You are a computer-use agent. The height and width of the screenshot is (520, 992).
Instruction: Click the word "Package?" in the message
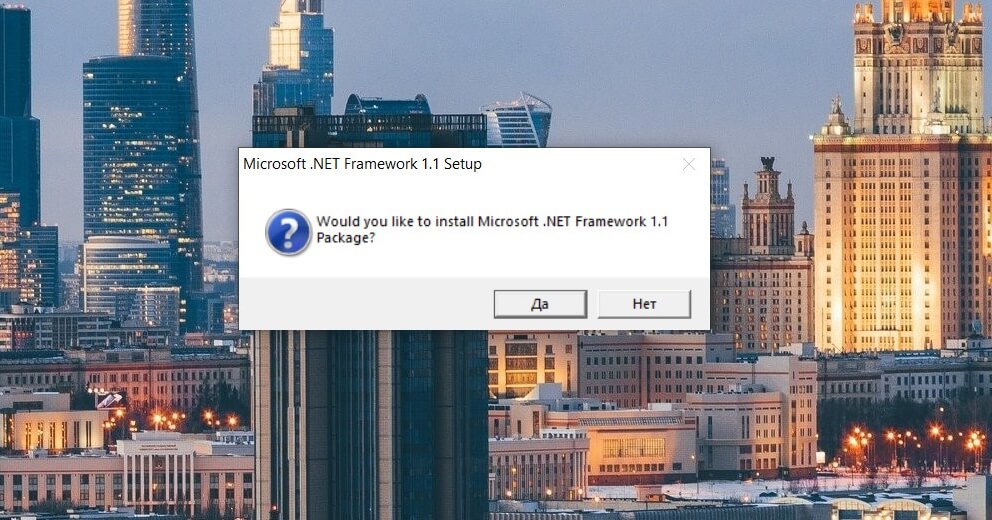tap(345, 238)
